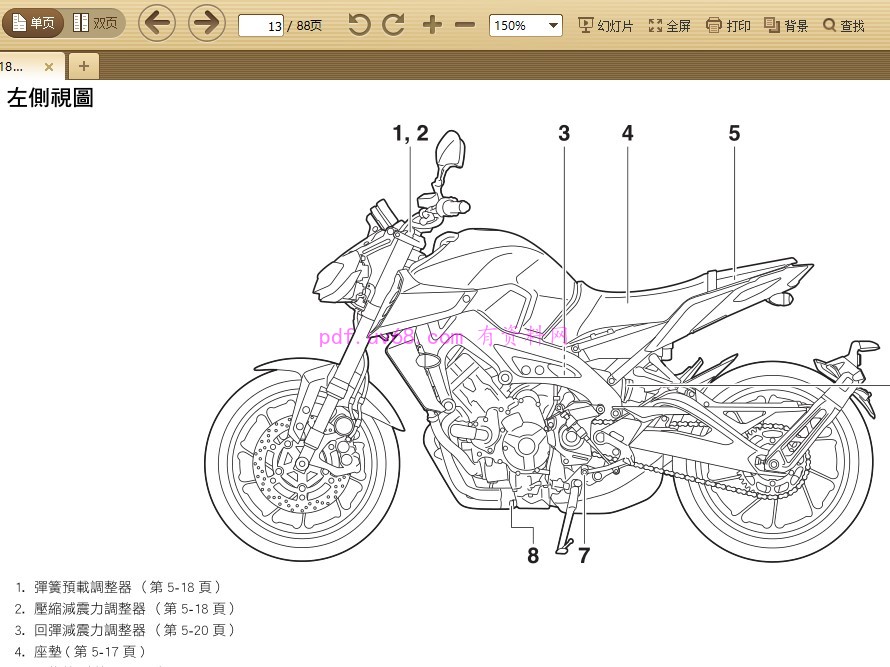
Task: Switch to 单页 single page view
Action: [x=33, y=22]
